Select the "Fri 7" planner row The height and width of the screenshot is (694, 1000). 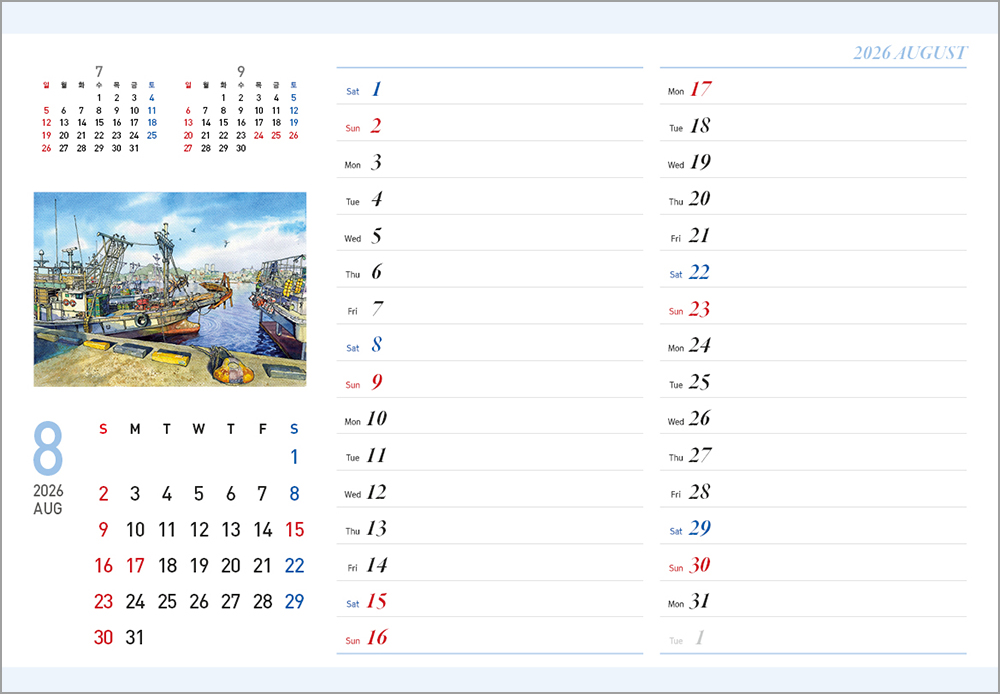[489, 306]
